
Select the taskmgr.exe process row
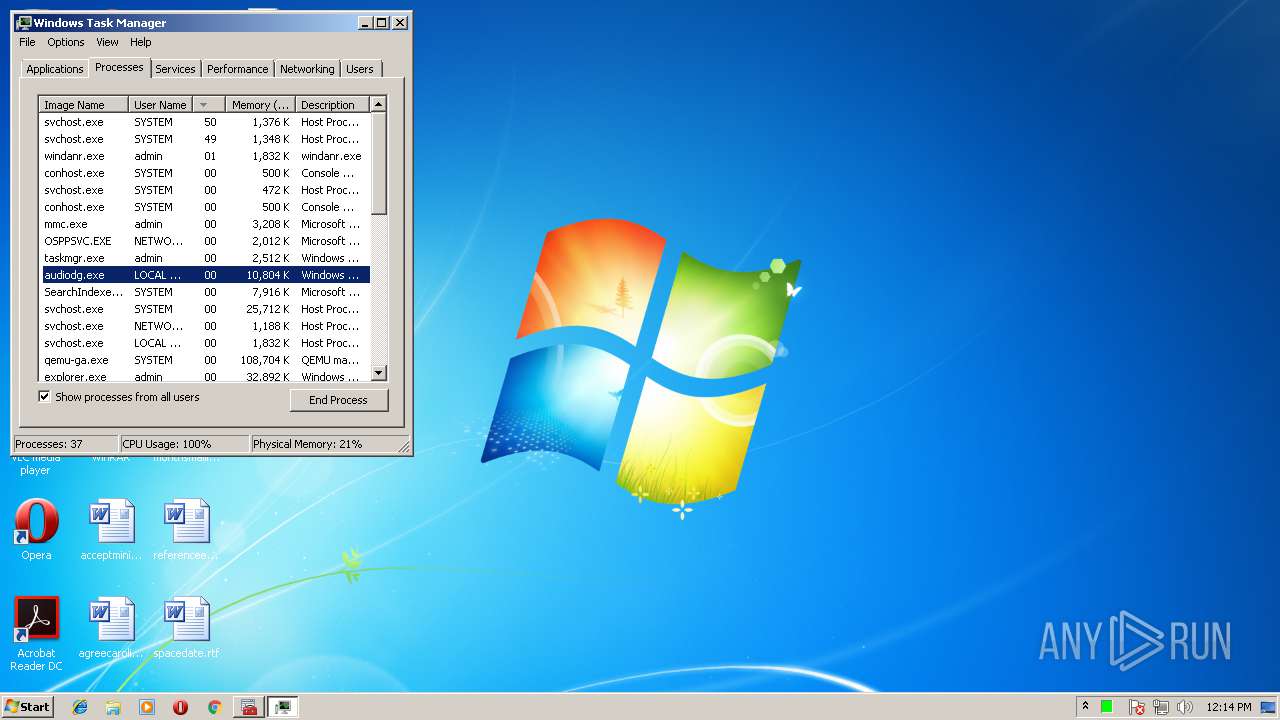205,258
